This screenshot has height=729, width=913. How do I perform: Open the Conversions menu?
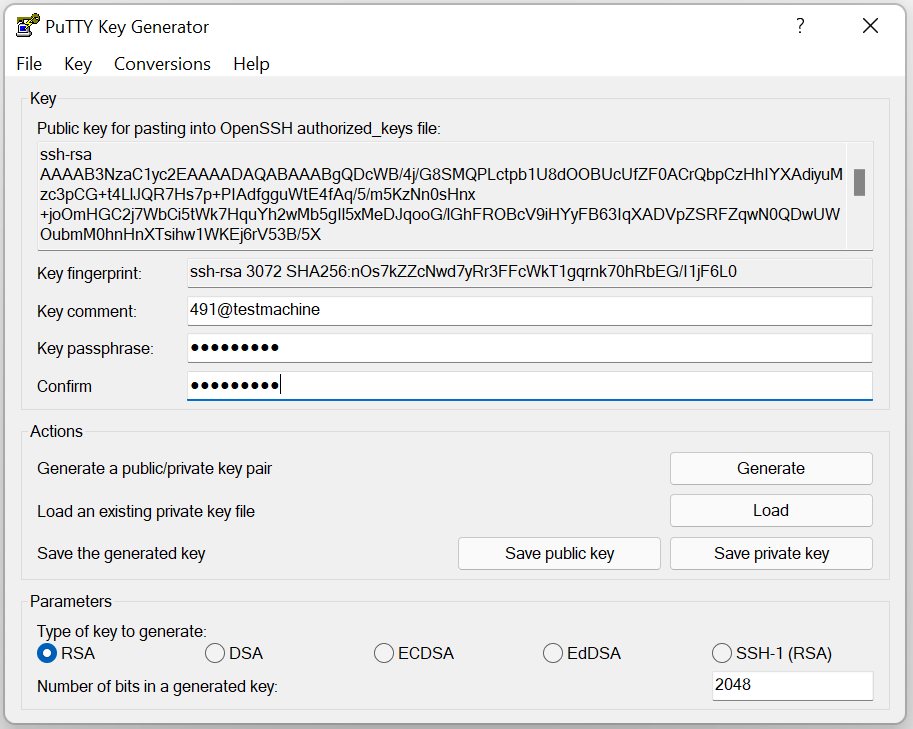pos(162,63)
